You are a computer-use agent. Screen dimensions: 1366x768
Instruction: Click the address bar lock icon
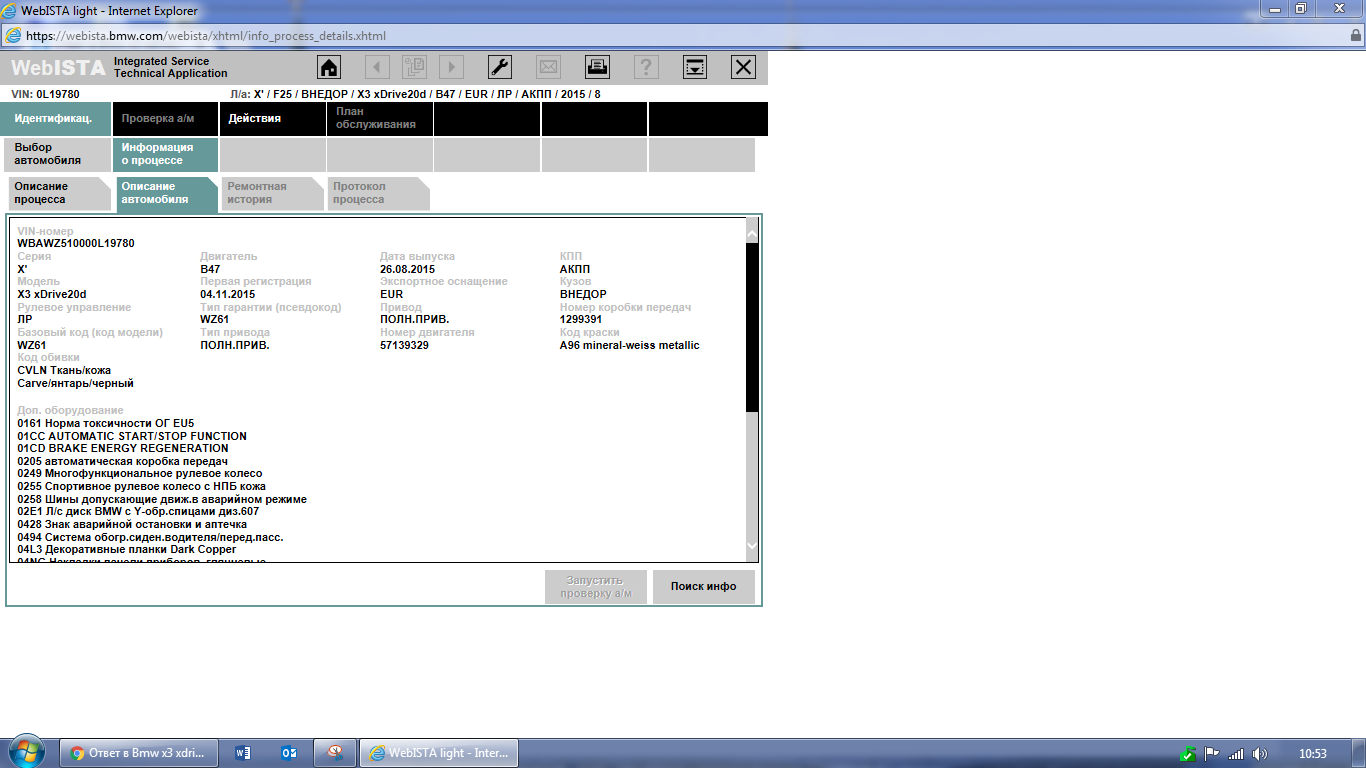tap(1356, 35)
